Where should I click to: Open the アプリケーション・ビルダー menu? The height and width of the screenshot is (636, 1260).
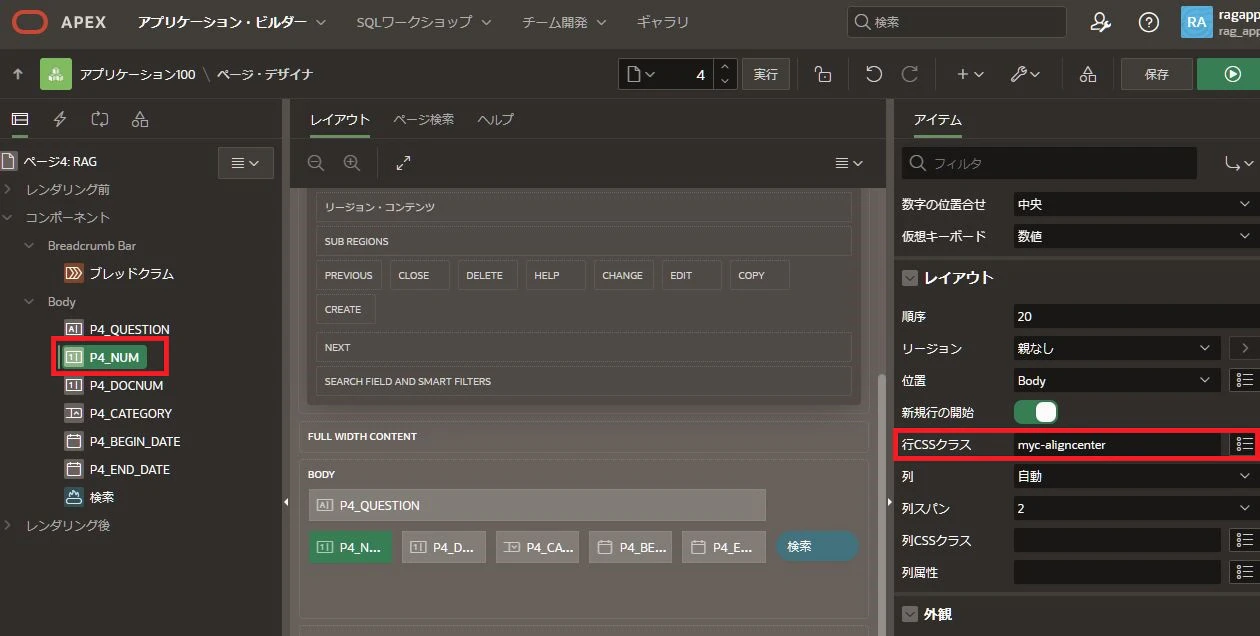pyautogui.click(x=231, y=22)
